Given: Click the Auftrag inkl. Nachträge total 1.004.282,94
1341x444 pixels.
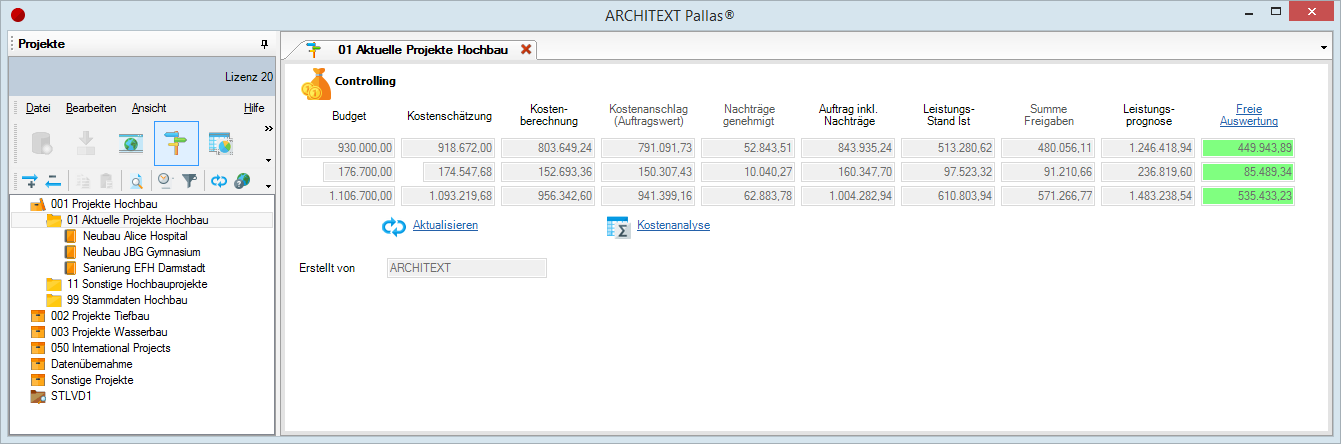Looking at the screenshot, I should coord(848,196).
